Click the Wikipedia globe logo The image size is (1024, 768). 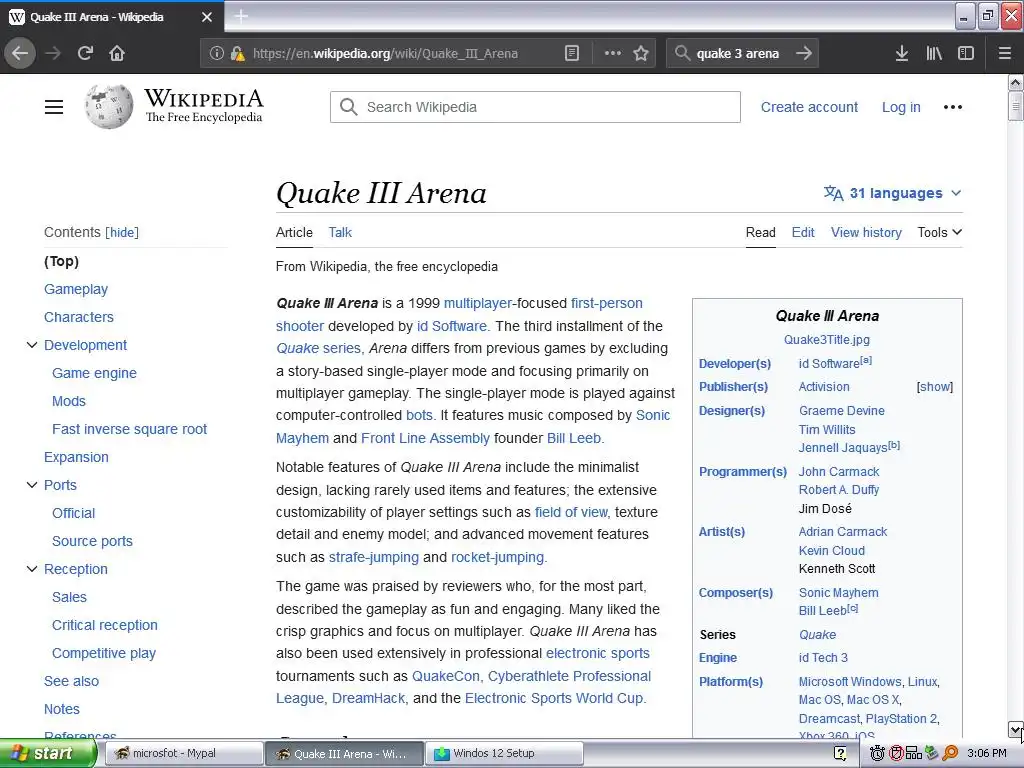109,106
